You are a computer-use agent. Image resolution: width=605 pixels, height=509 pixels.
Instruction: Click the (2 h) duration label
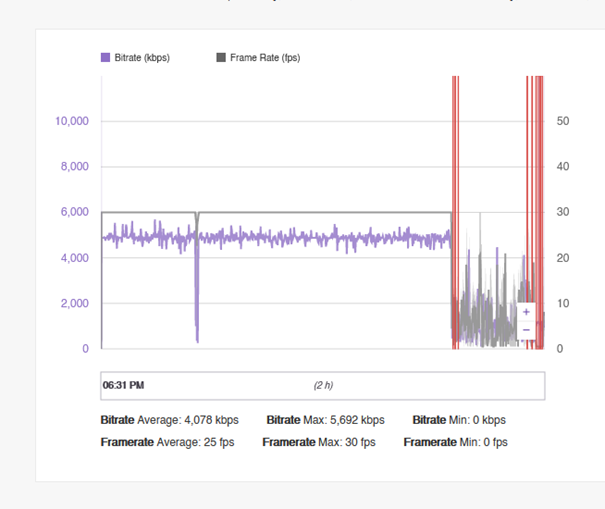(x=323, y=385)
